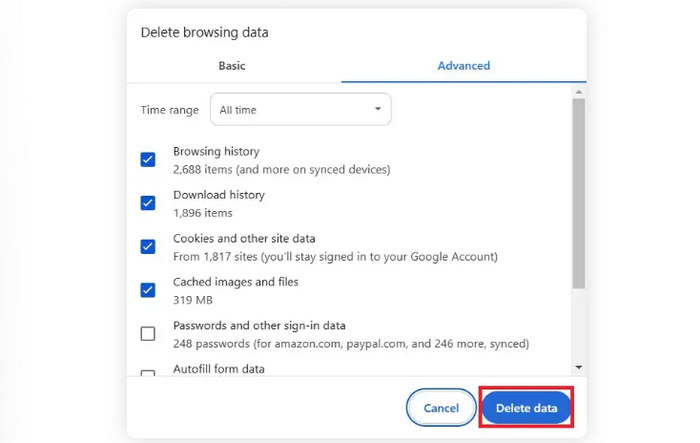Viewport: 700px width, 443px height.
Task: Click the "319 MB" cache size text
Action: (x=193, y=300)
